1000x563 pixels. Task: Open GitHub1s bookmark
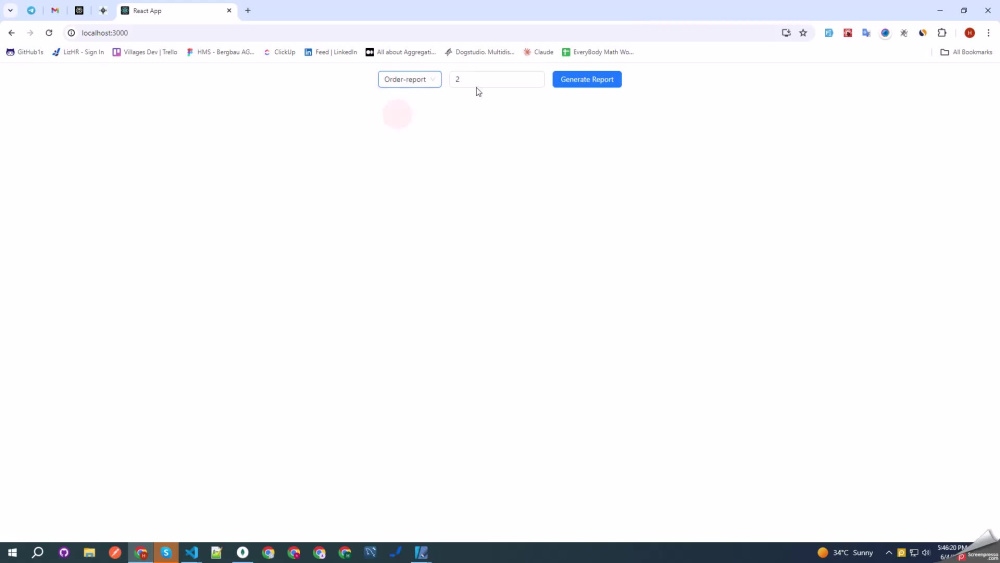(x=25, y=52)
